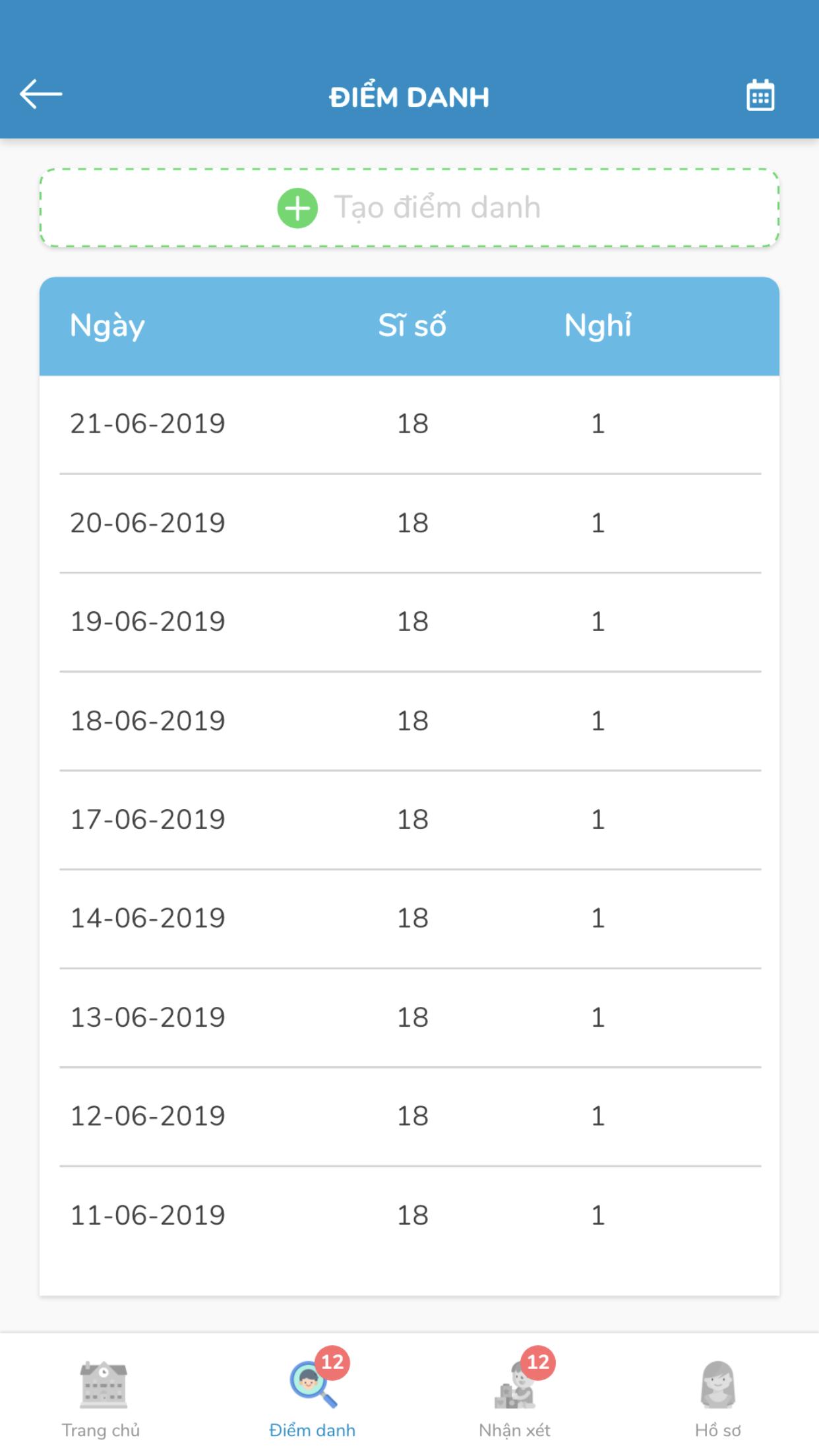
Task: Tap the green plus icon
Action: tap(297, 208)
